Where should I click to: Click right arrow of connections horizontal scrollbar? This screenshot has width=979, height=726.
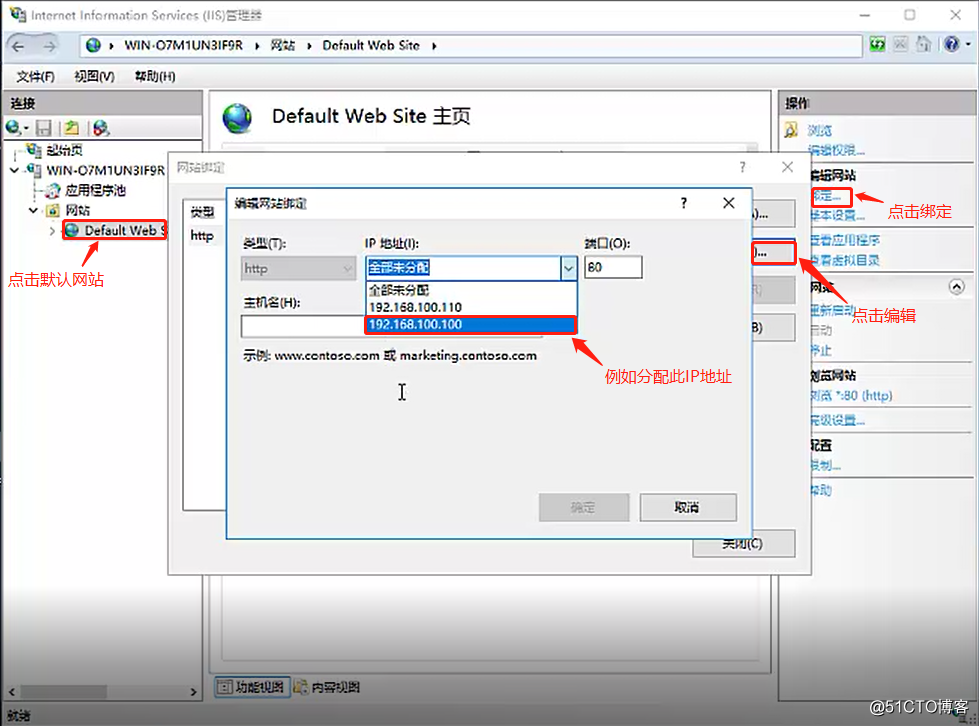coord(193,692)
